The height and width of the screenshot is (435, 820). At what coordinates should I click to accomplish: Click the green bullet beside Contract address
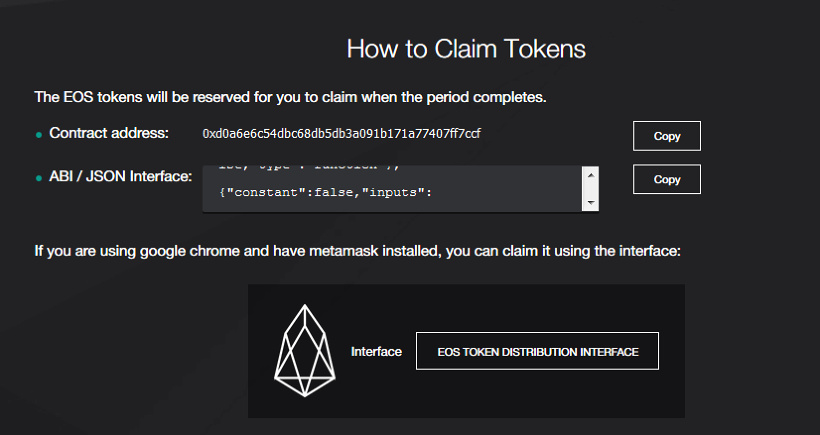click(39, 134)
